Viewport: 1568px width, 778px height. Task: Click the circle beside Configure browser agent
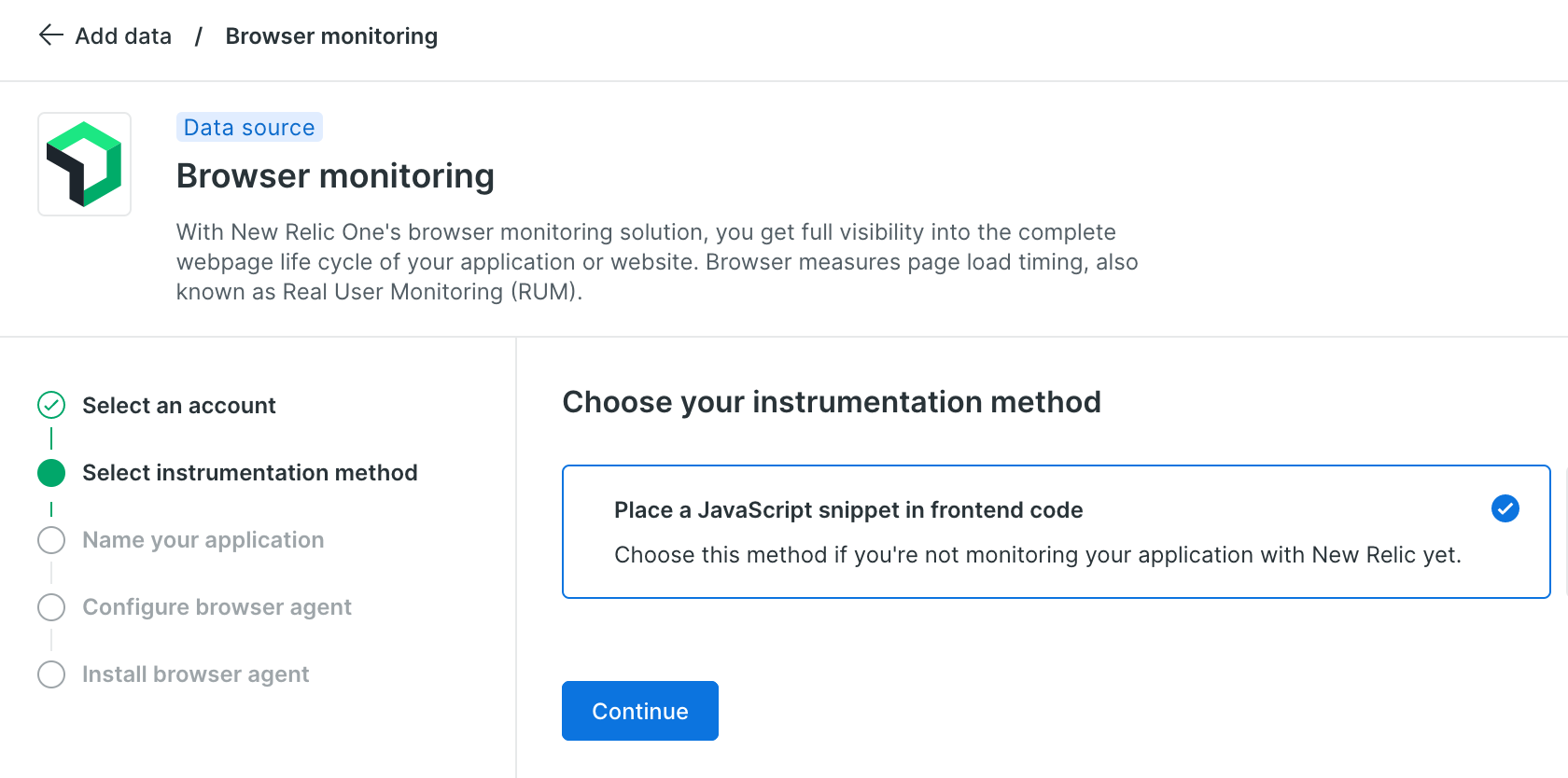click(51, 607)
